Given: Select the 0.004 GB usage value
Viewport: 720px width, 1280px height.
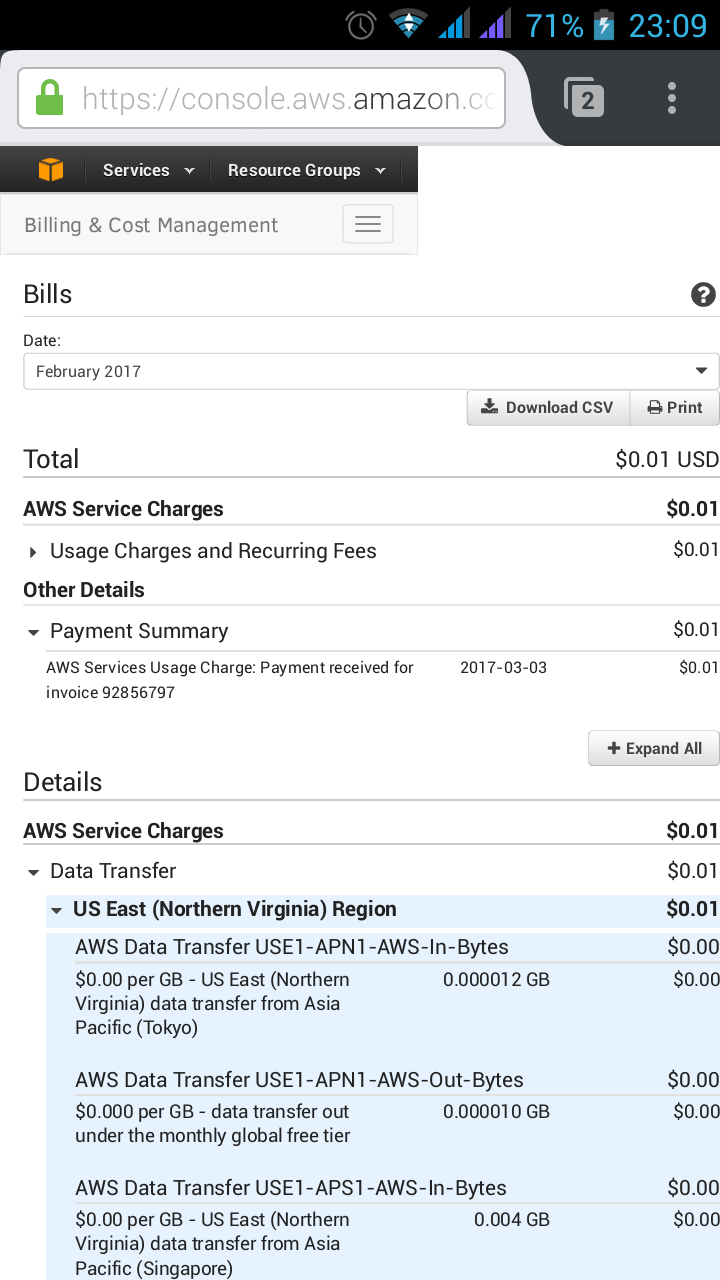Looking at the screenshot, I should click(x=512, y=1220).
